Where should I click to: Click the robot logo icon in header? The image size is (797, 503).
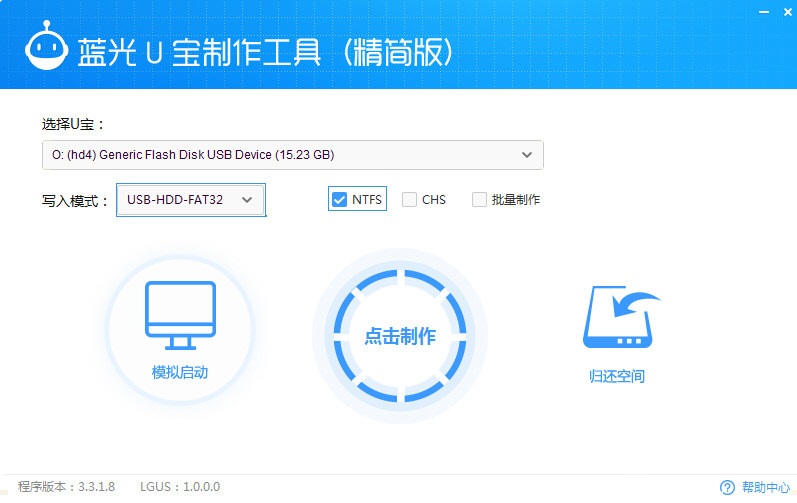click(x=46, y=46)
